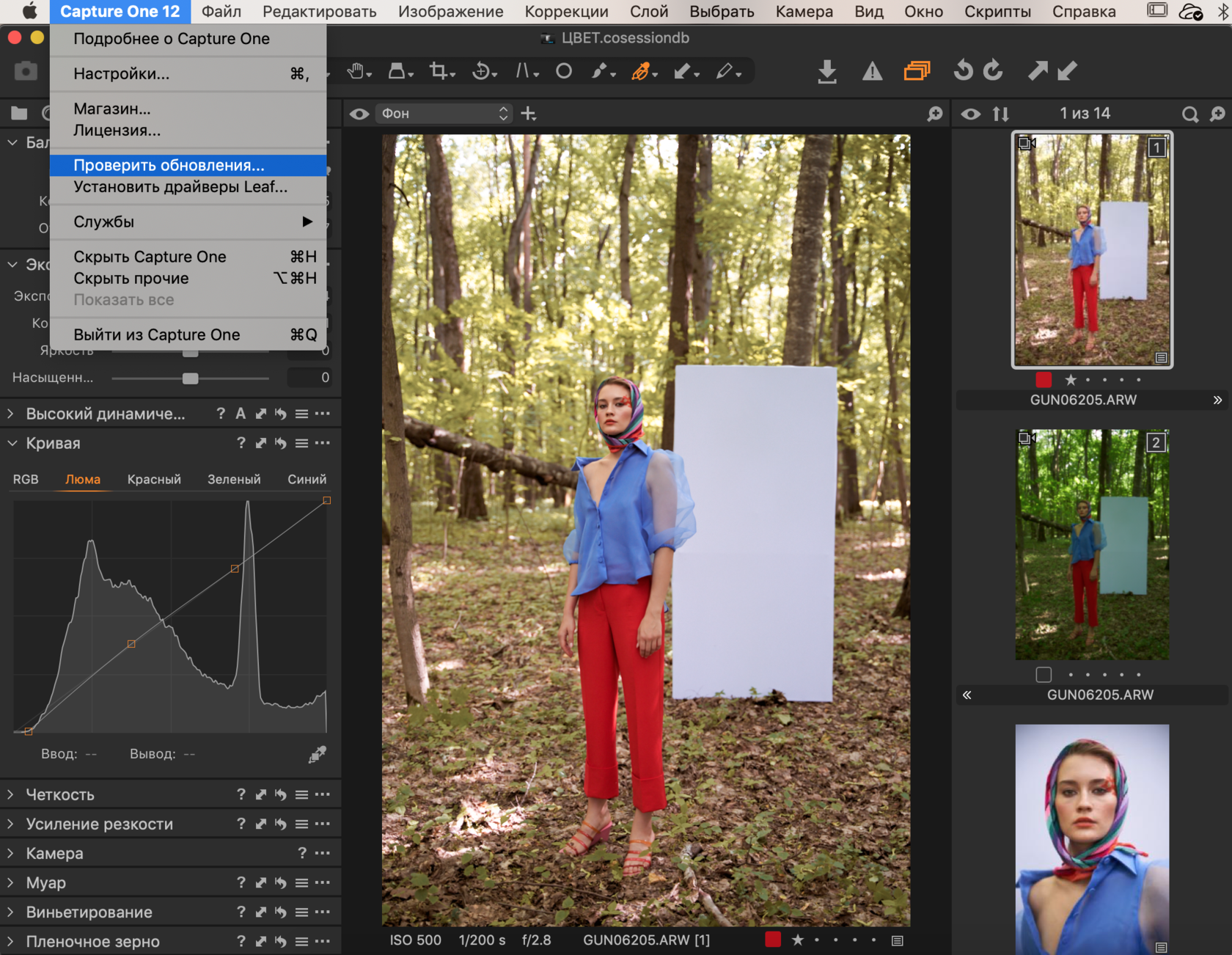Select the first GUN06205.ARW thumbnail
1232x955 pixels.
(x=1092, y=249)
